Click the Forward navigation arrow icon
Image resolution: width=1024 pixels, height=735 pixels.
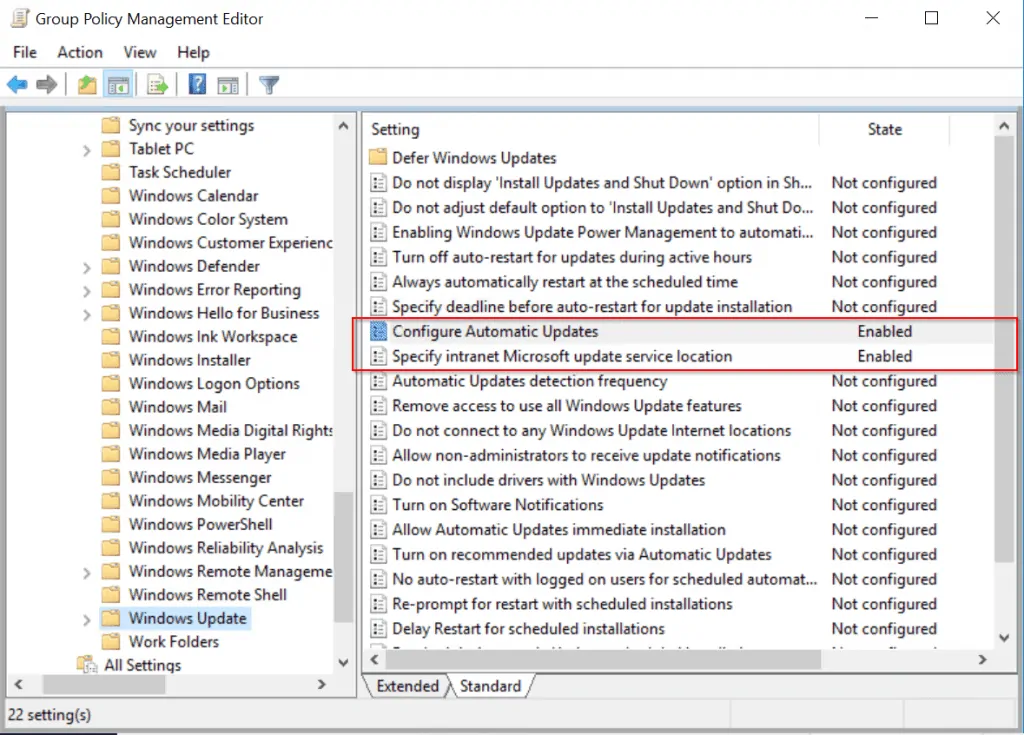point(45,84)
